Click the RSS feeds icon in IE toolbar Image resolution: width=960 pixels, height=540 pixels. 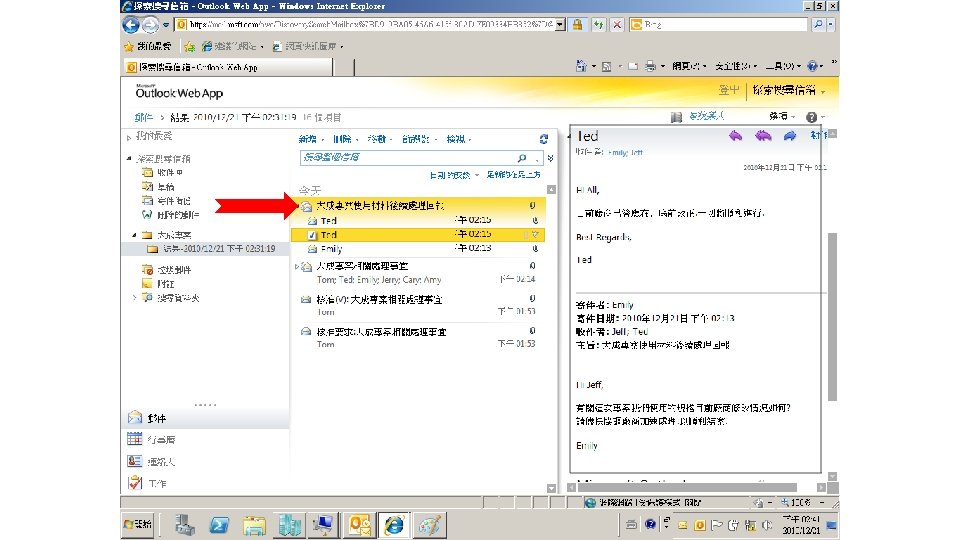coord(606,66)
